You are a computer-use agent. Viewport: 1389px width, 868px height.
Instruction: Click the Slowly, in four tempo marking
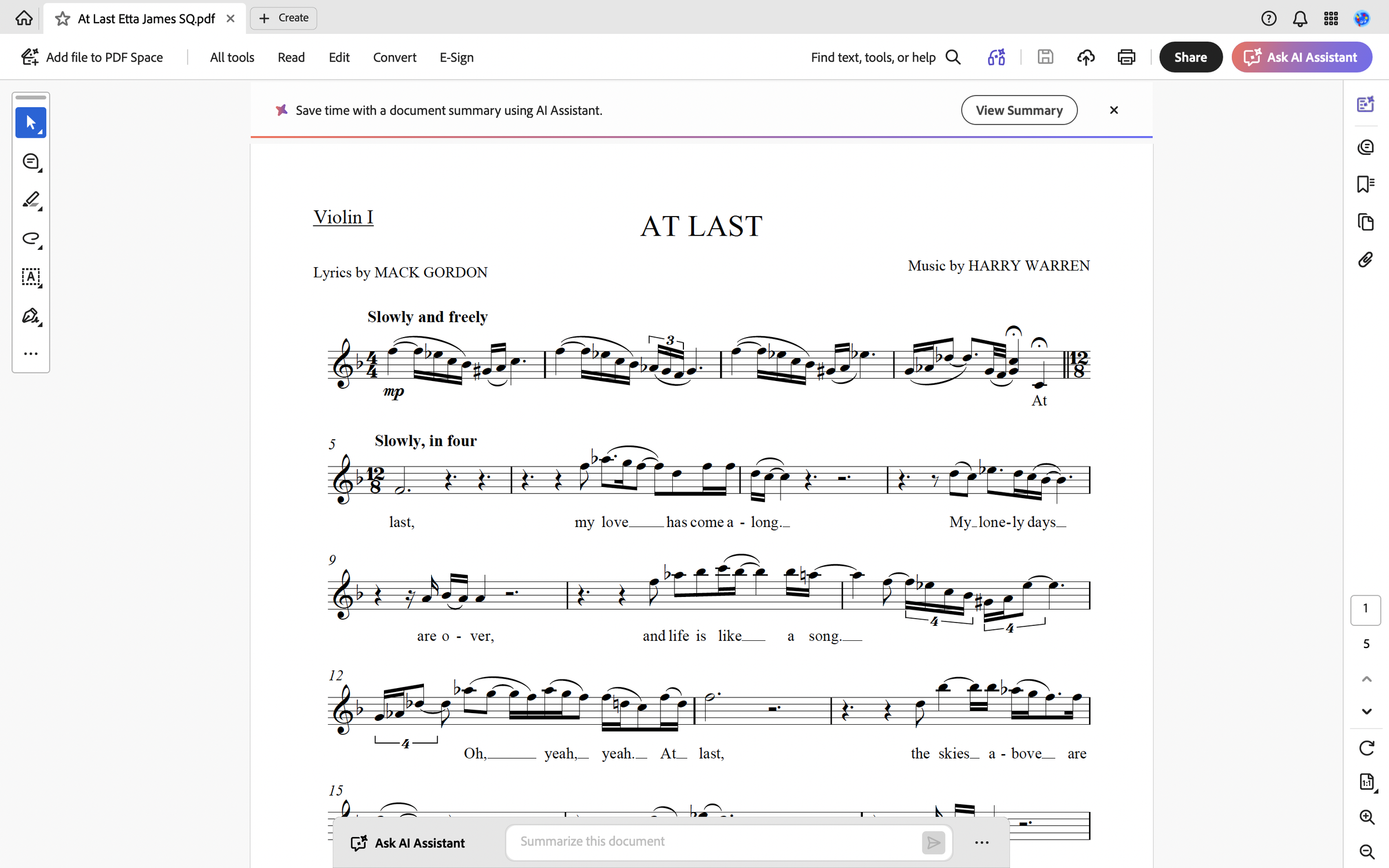coord(426,440)
